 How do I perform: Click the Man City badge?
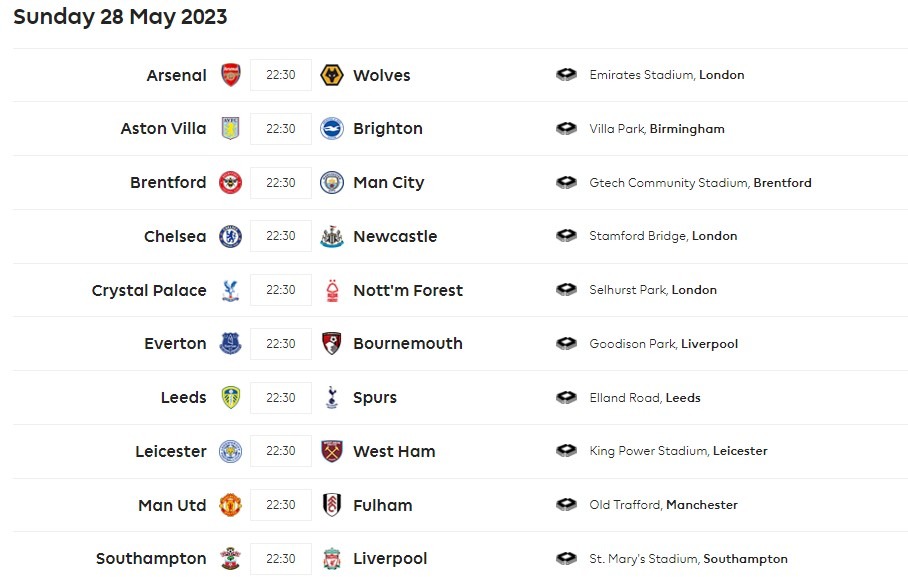click(x=331, y=183)
